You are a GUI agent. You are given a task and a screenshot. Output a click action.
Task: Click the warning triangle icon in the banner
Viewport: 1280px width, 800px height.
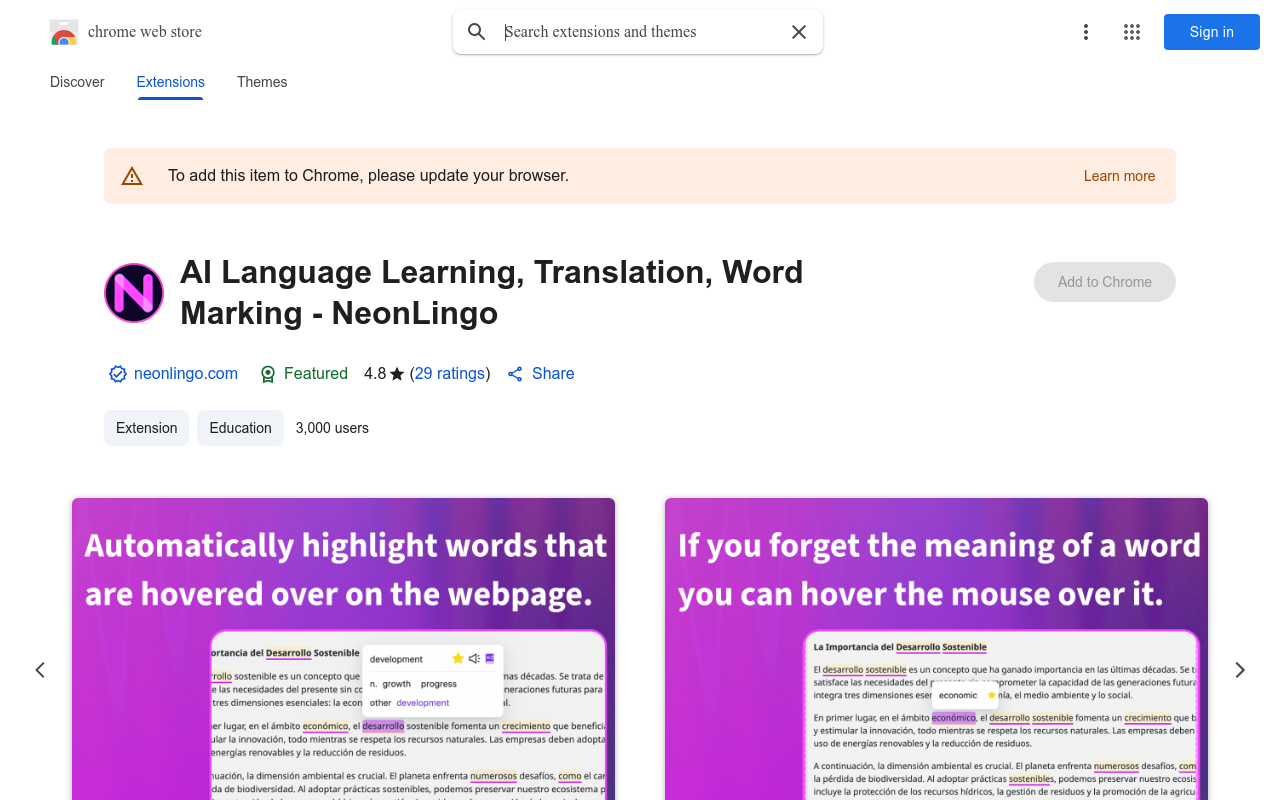[x=132, y=176]
